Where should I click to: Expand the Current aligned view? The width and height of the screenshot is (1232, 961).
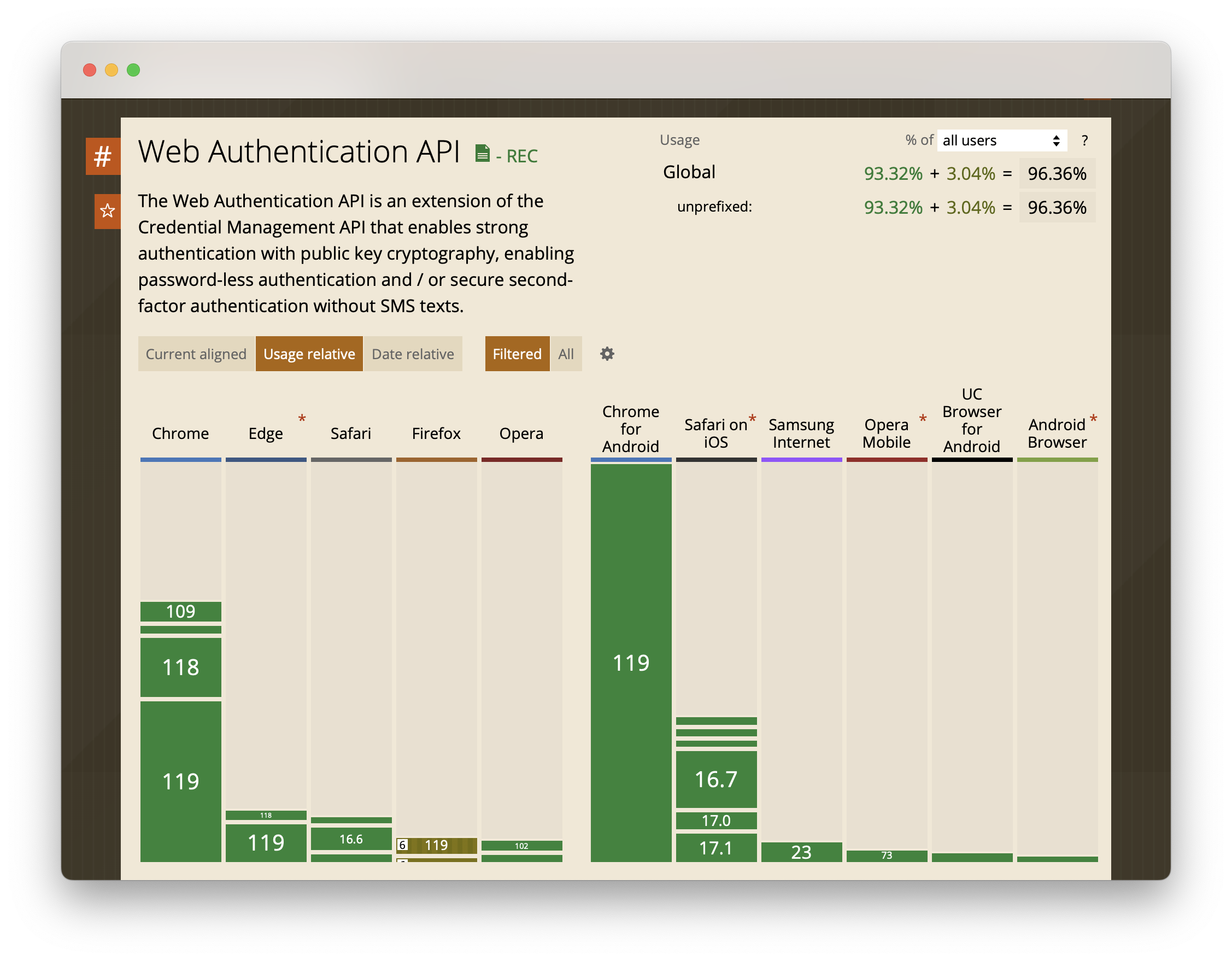coord(196,353)
